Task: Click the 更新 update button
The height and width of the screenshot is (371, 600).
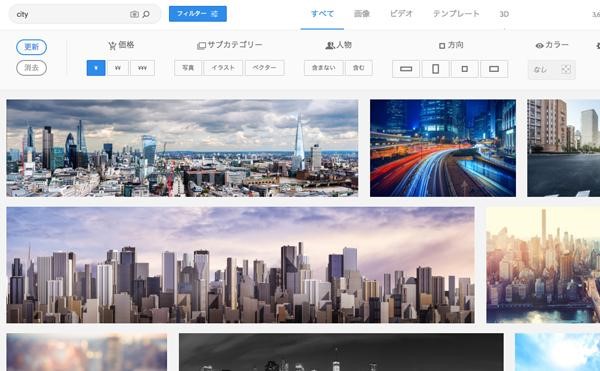Action: [x=31, y=47]
